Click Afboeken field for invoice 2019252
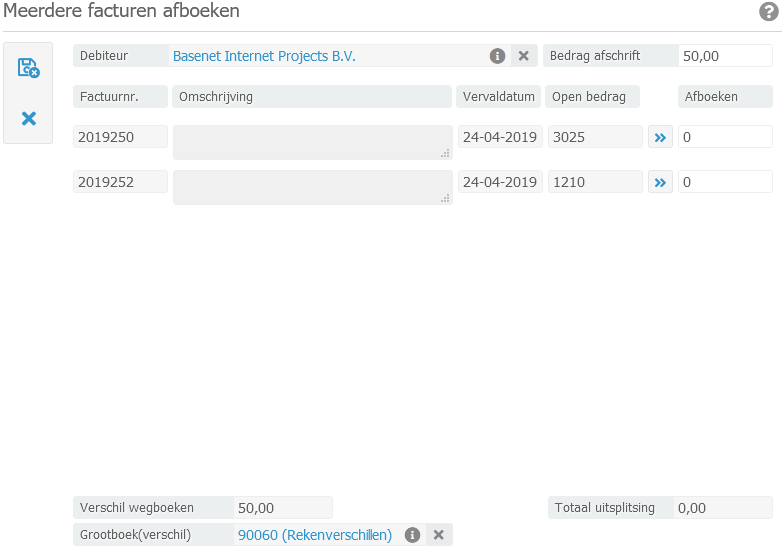The image size is (782, 553). [725, 182]
